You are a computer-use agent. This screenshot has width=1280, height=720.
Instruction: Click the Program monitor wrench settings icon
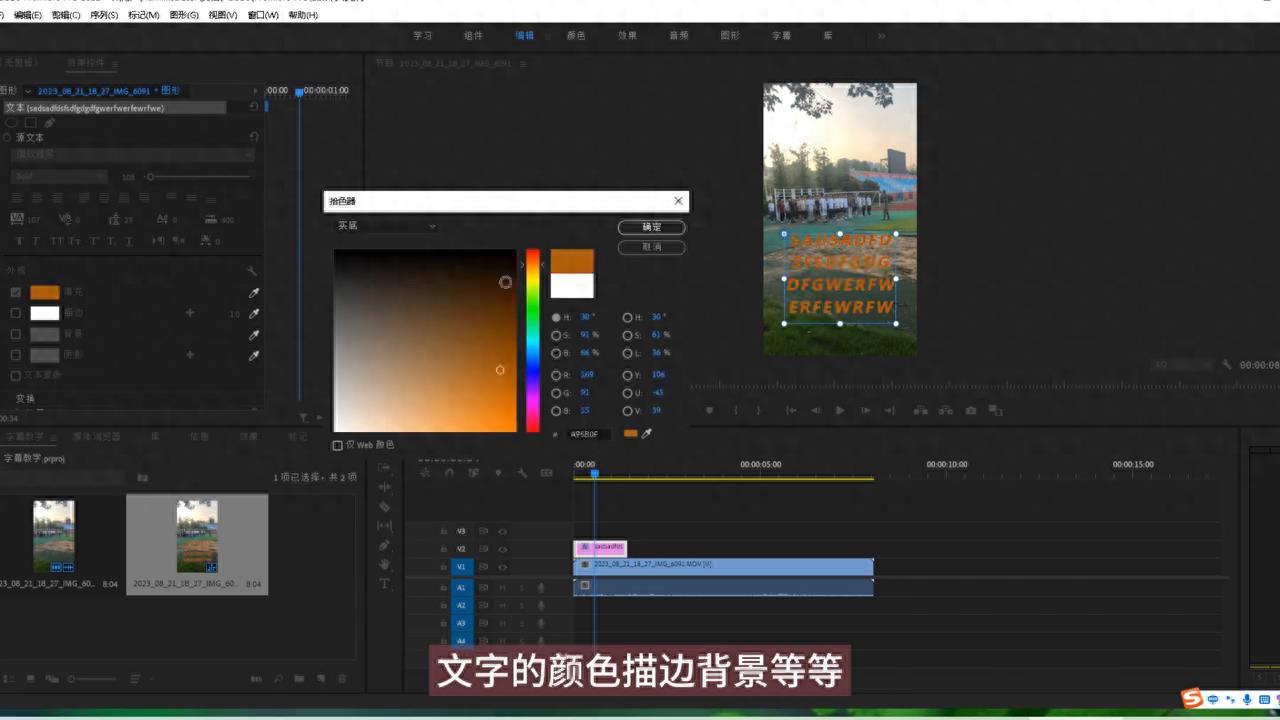[x=1227, y=365]
